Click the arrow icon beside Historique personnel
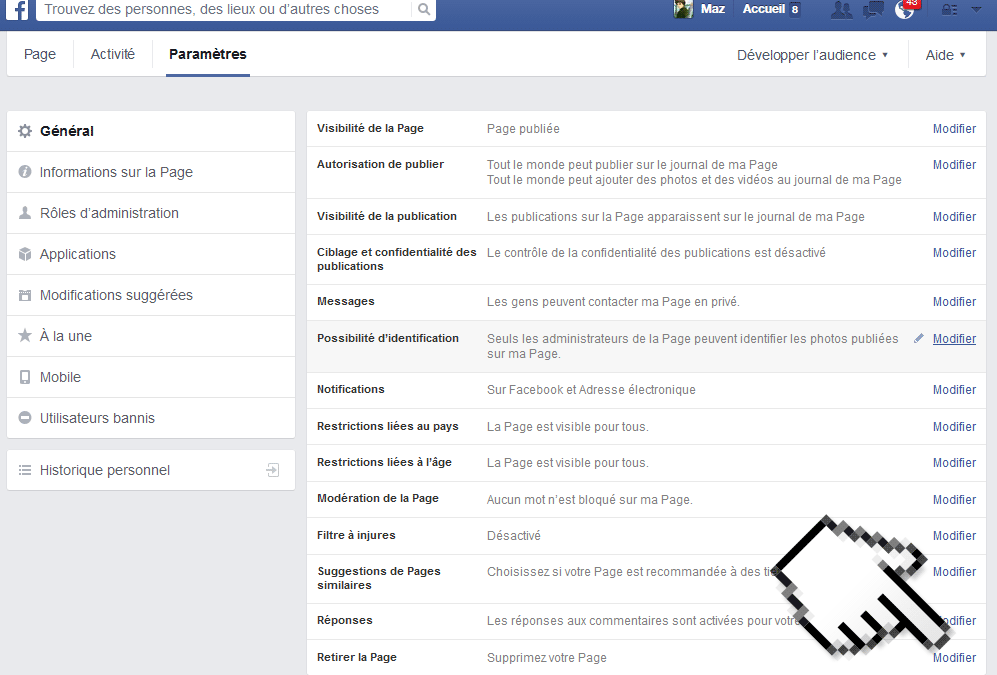997x675 pixels. 273,470
